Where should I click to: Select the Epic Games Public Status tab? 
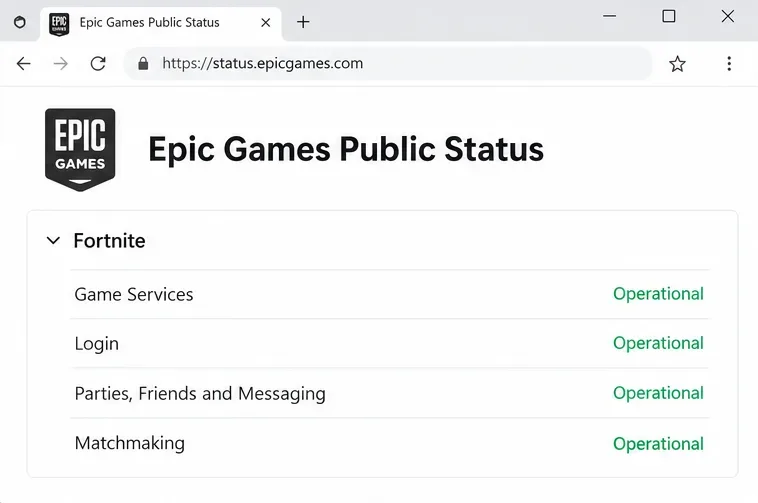[x=160, y=23]
